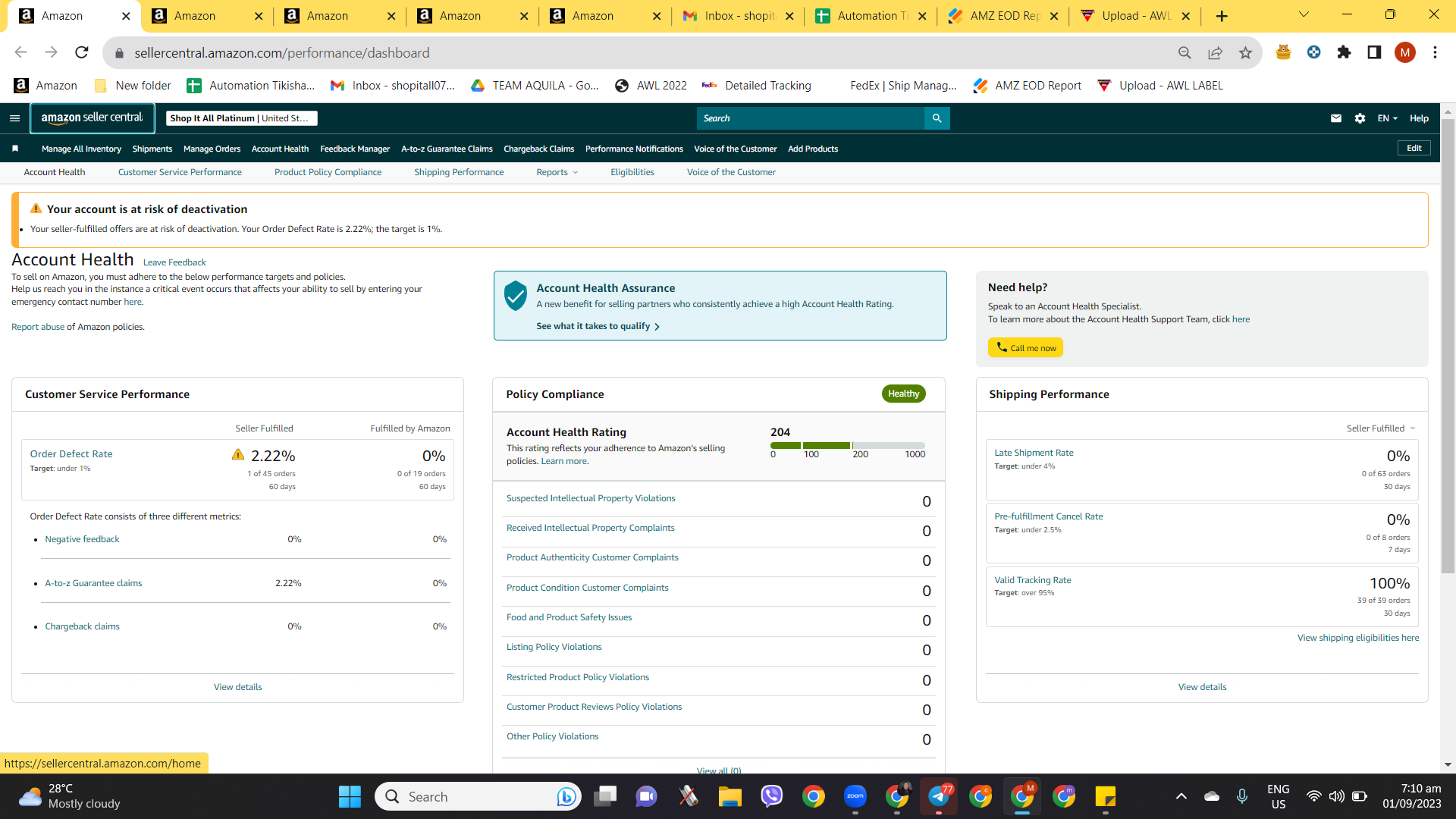
Task: Click the Account Health Assurance shield icon
Action: click(x=516, y=296)
